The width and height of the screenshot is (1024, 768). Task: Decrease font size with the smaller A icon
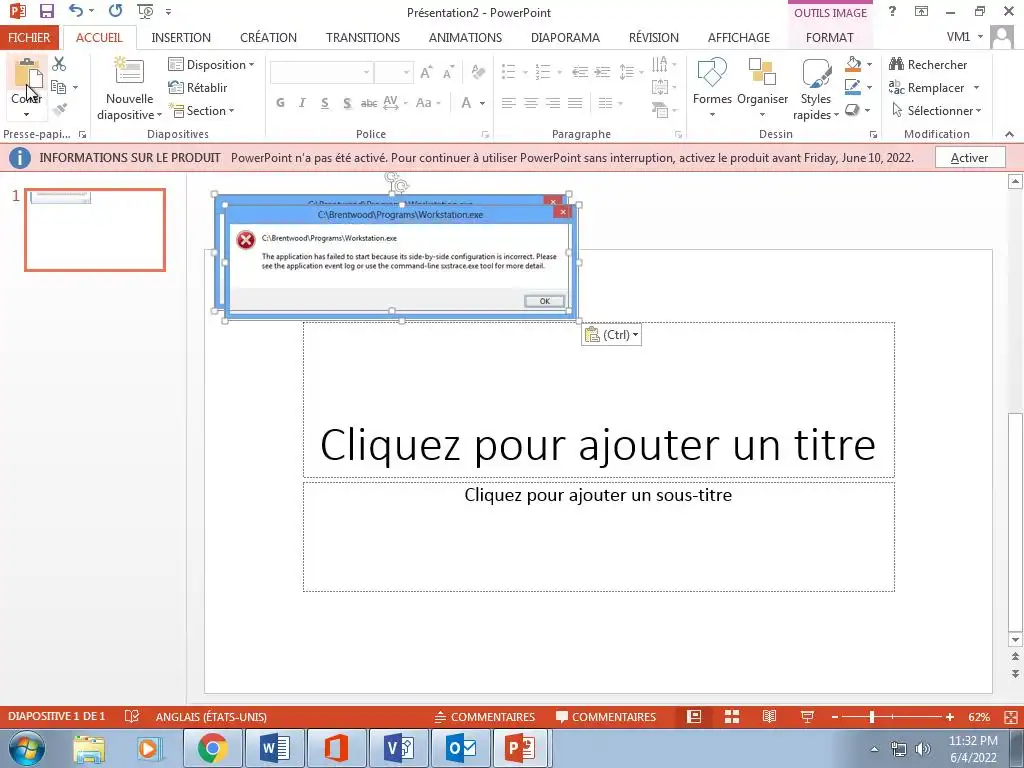coord(448,72)
